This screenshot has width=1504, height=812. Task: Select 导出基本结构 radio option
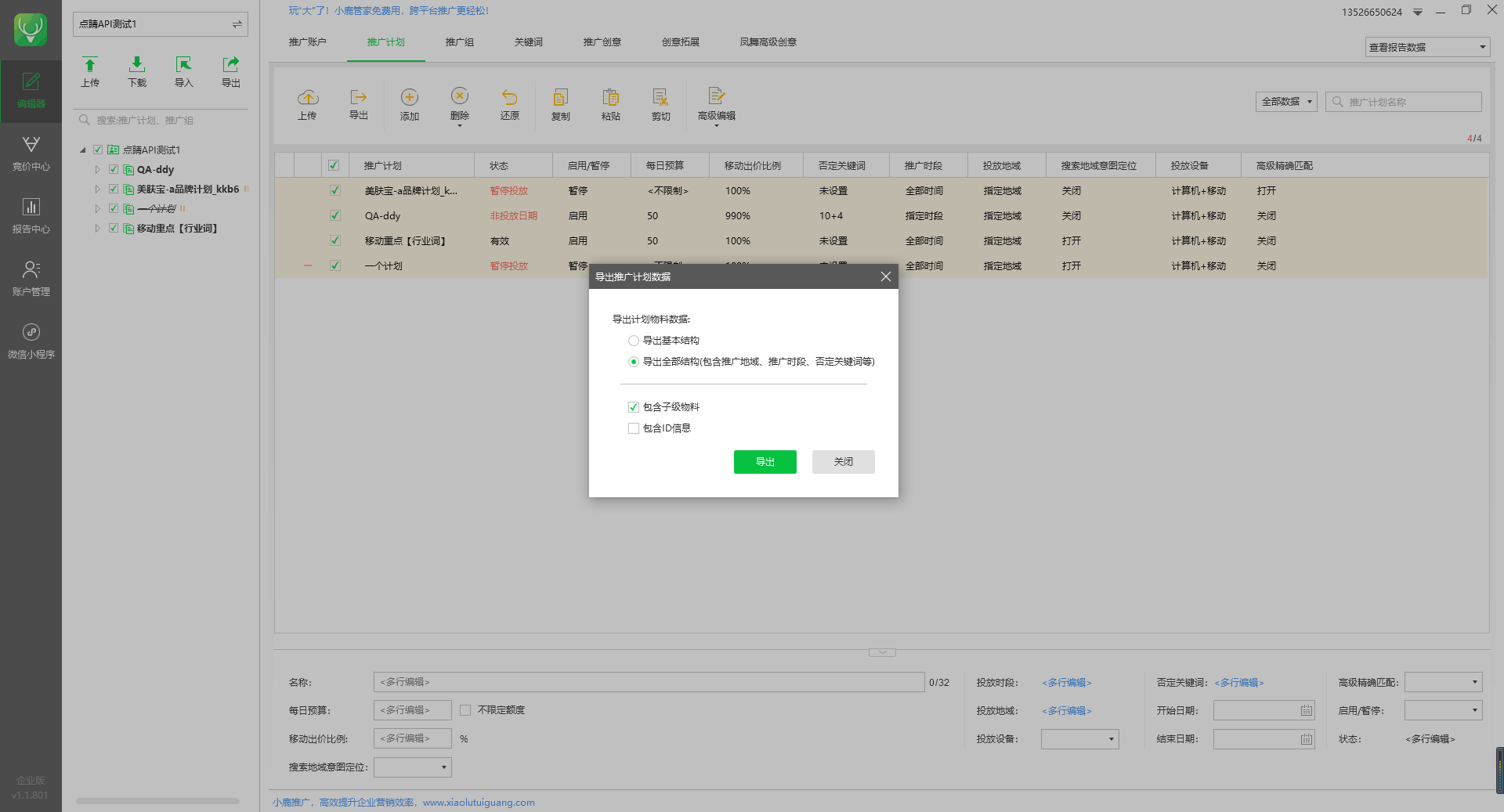(x=634, y=341)
